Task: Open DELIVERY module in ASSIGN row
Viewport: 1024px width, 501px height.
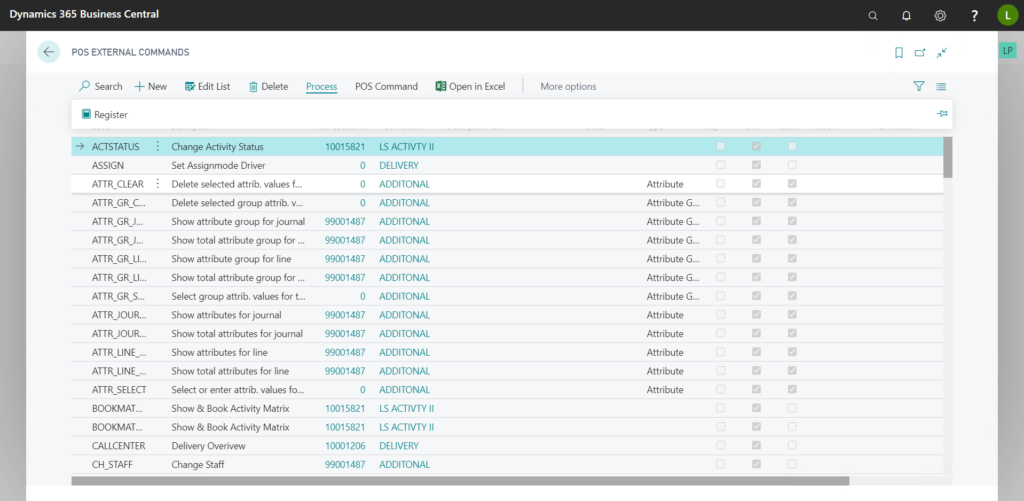Action: (399, 165)
